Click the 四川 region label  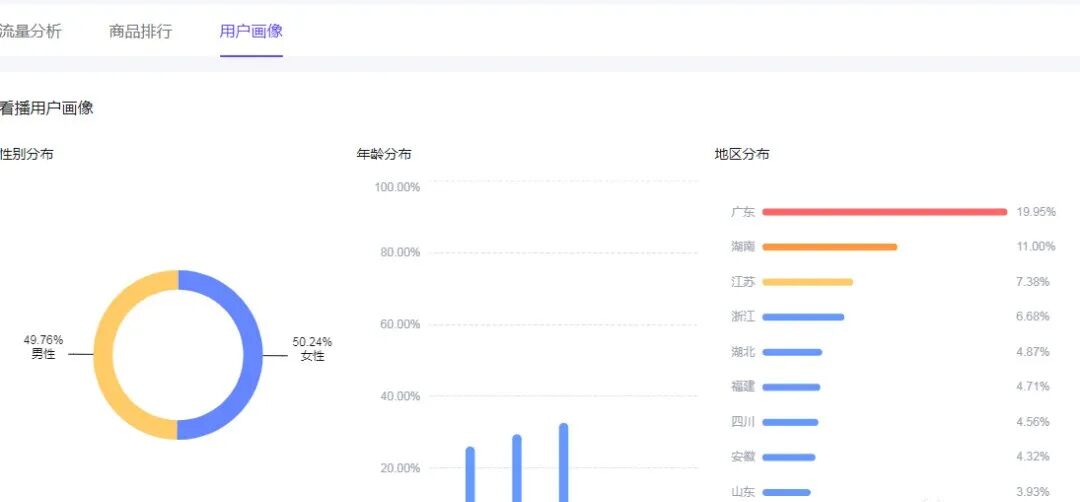point(743,422)
